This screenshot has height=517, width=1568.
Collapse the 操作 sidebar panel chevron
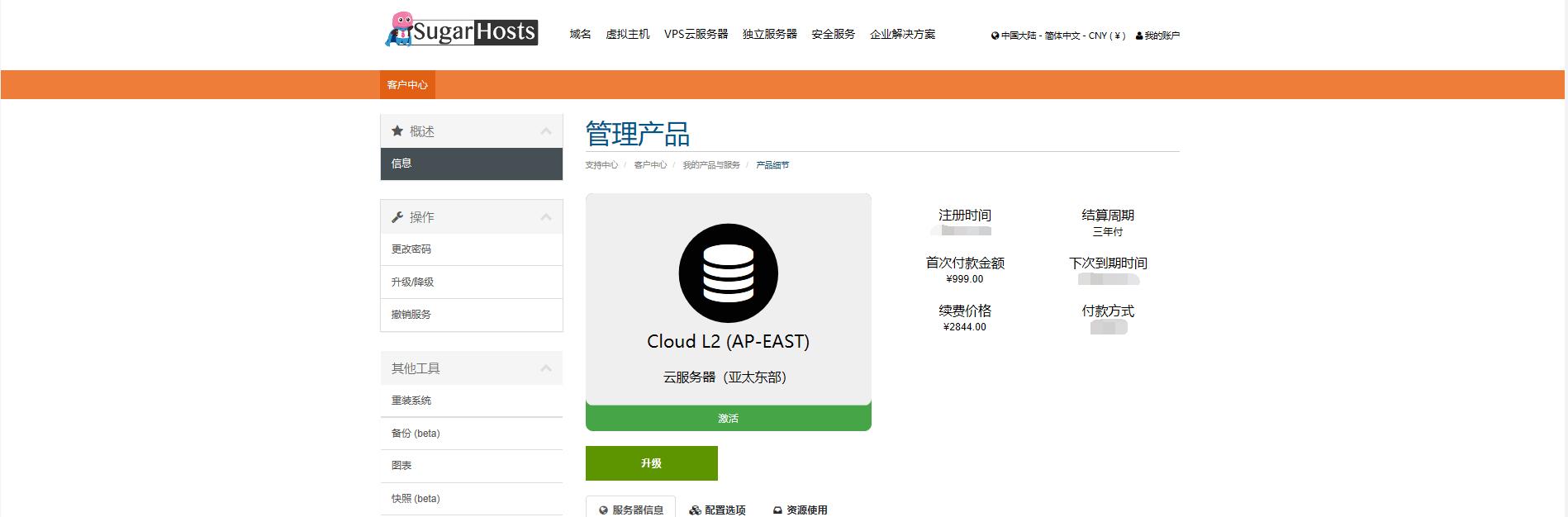tap(546, 217)
